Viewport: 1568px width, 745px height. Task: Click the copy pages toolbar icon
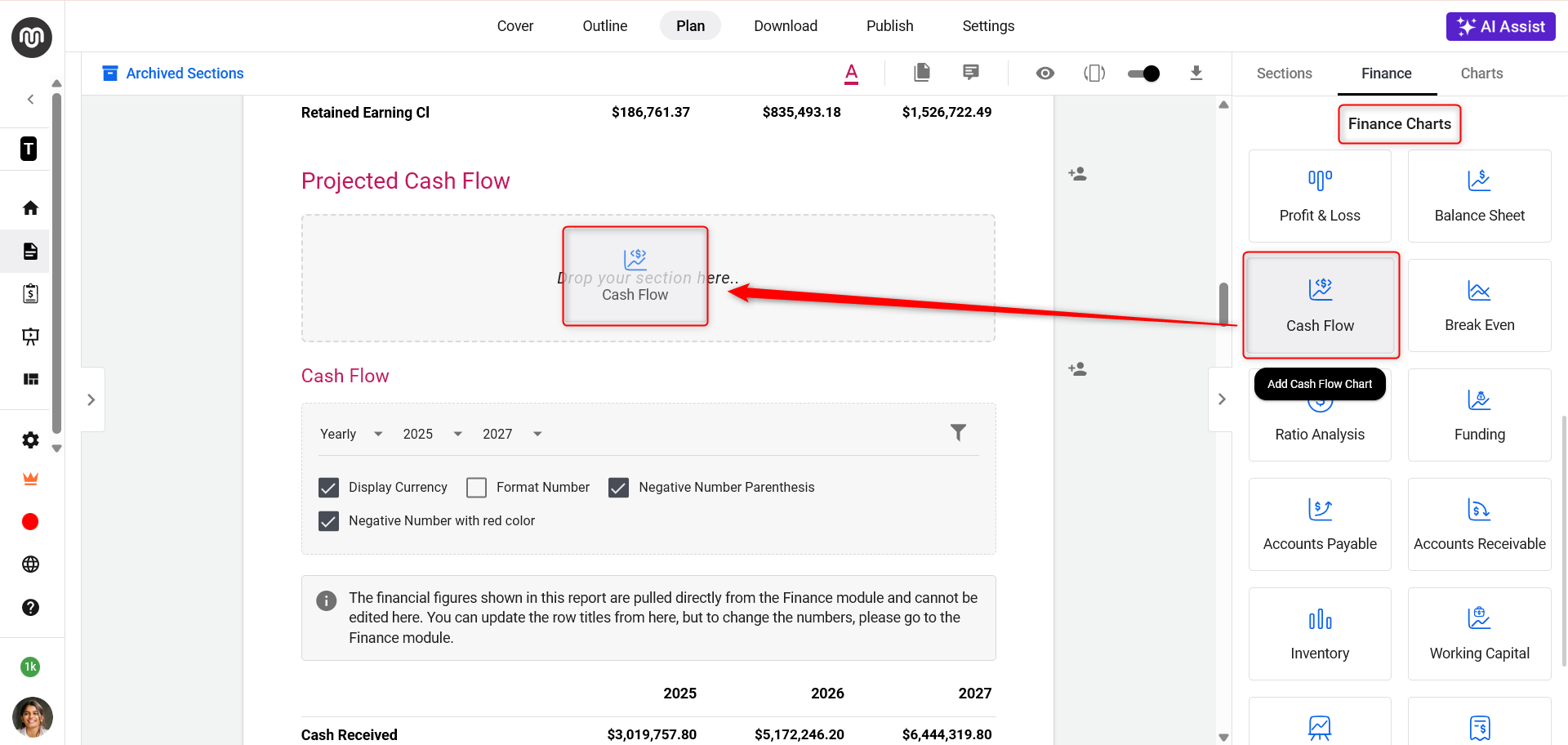pyautogui.click(x=921, y=73)
